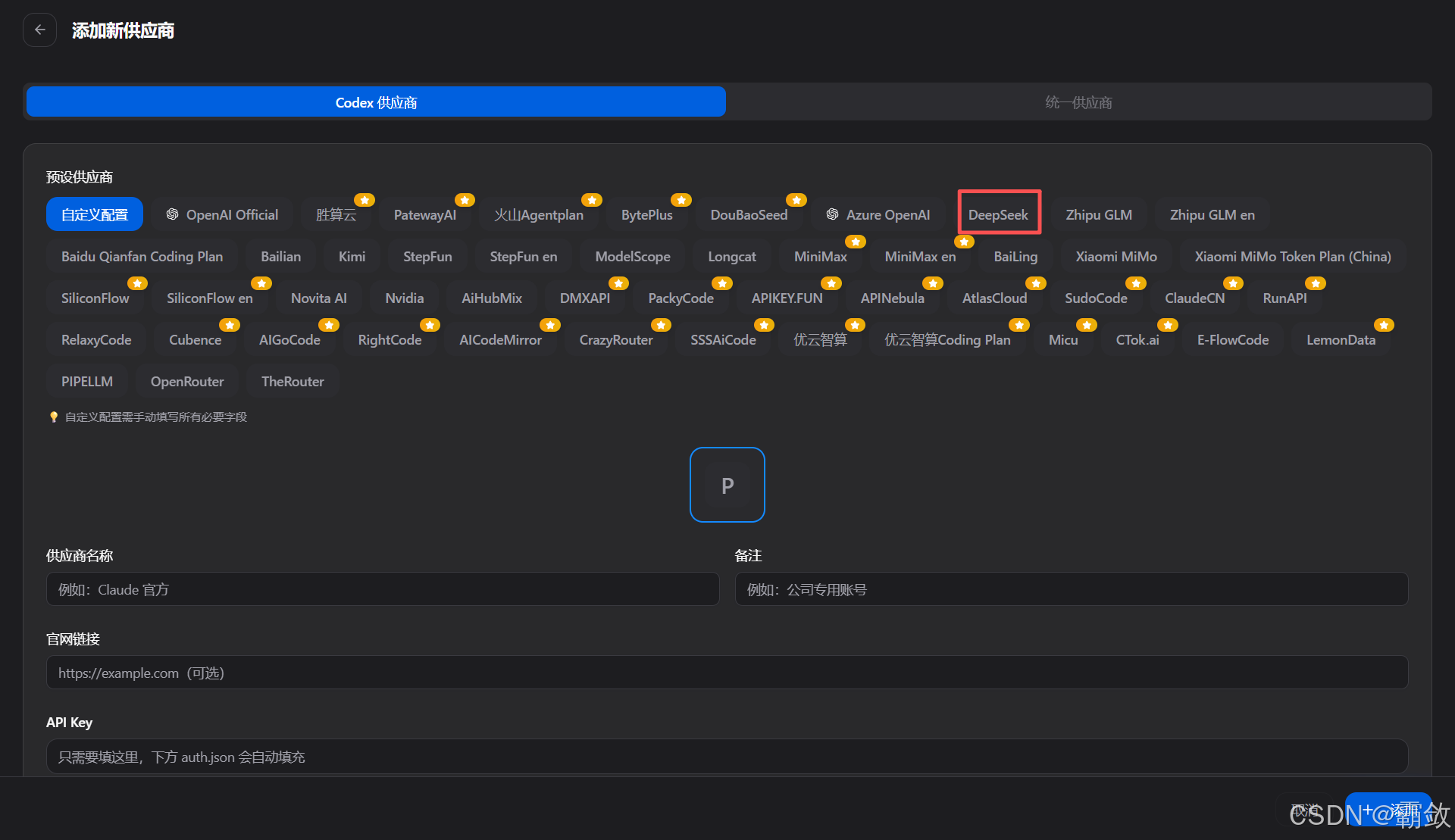Select the DeepSeek preset provider
Image resolution: width=1455 pixels, height=840 pixels.
point(998,214)
